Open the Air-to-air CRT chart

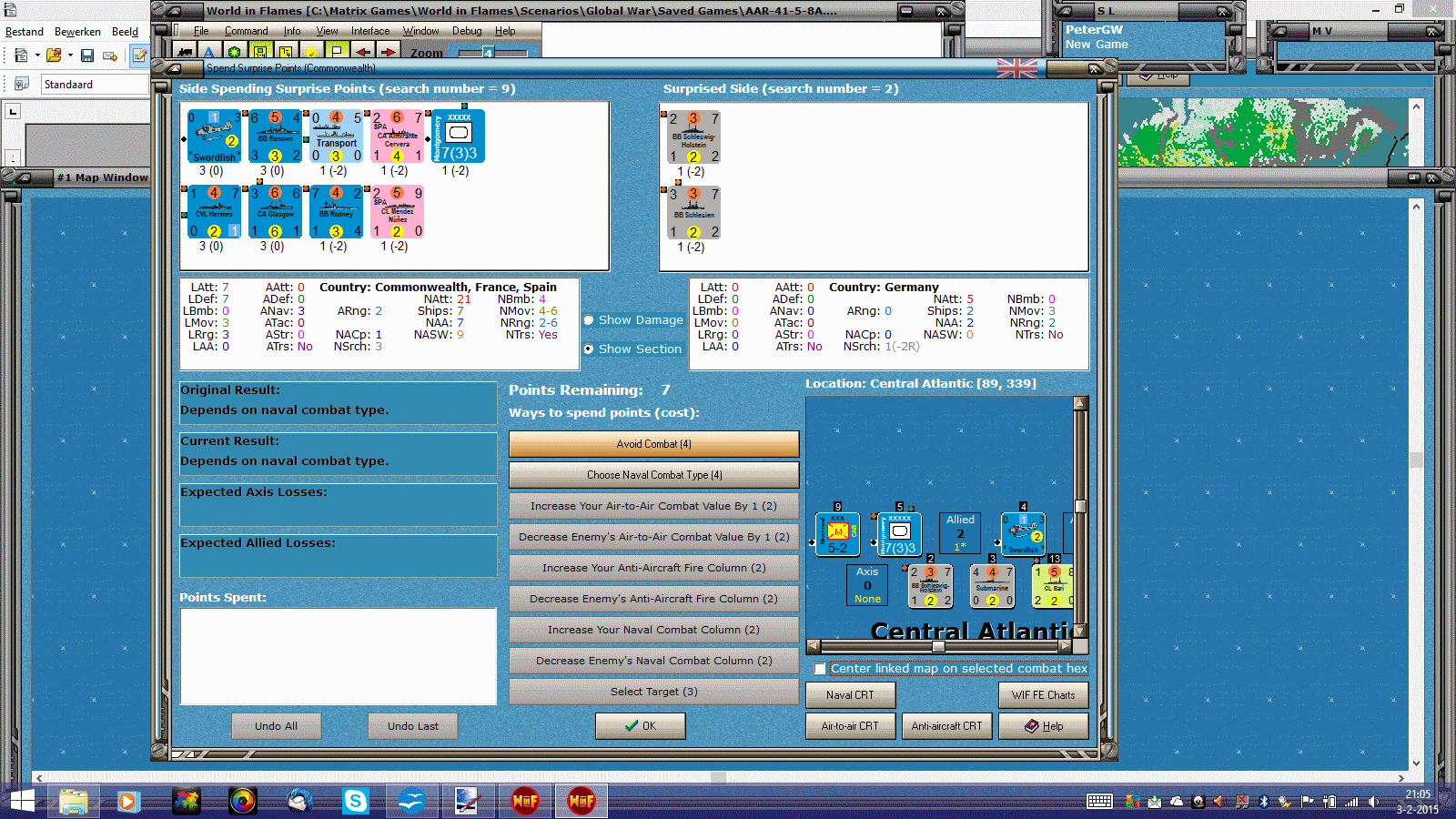pyautogui.click(x=851, y=726)
